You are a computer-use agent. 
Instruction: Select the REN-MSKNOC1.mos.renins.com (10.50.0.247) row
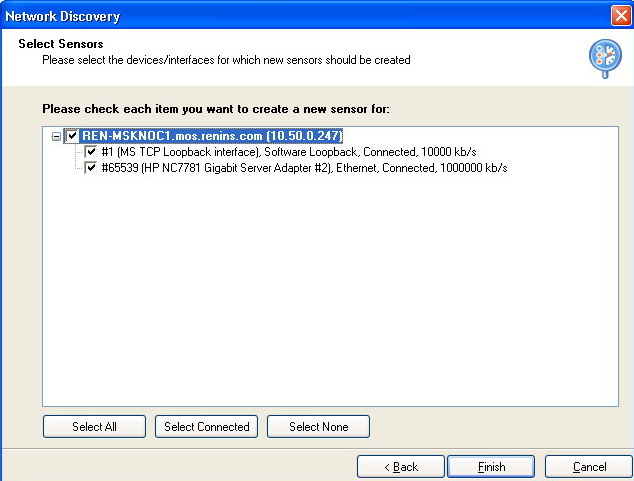pyautogui.click(x=212, y=135)
